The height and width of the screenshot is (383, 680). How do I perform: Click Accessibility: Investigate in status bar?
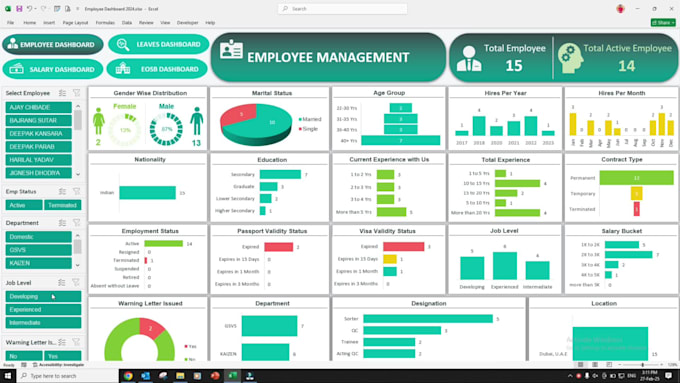pyautogui.click(x=58, y=365)
